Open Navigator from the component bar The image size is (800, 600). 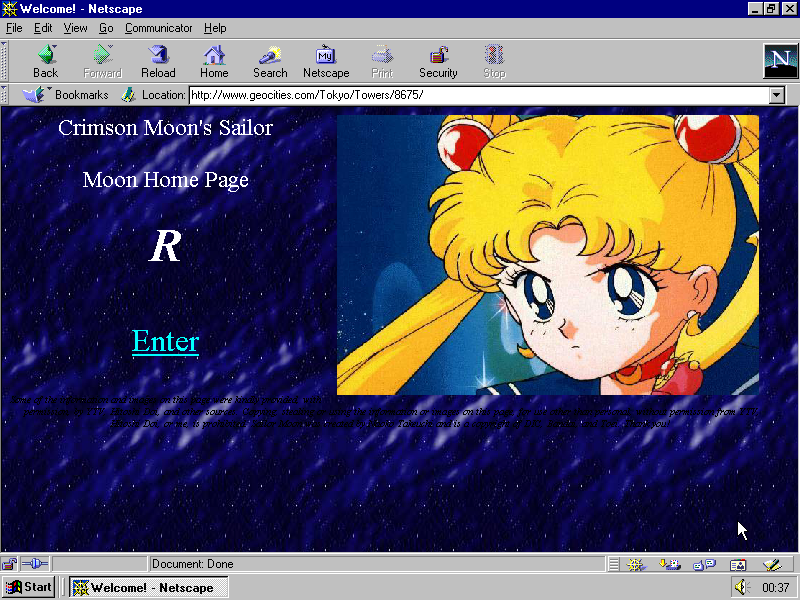click(636, 564)
